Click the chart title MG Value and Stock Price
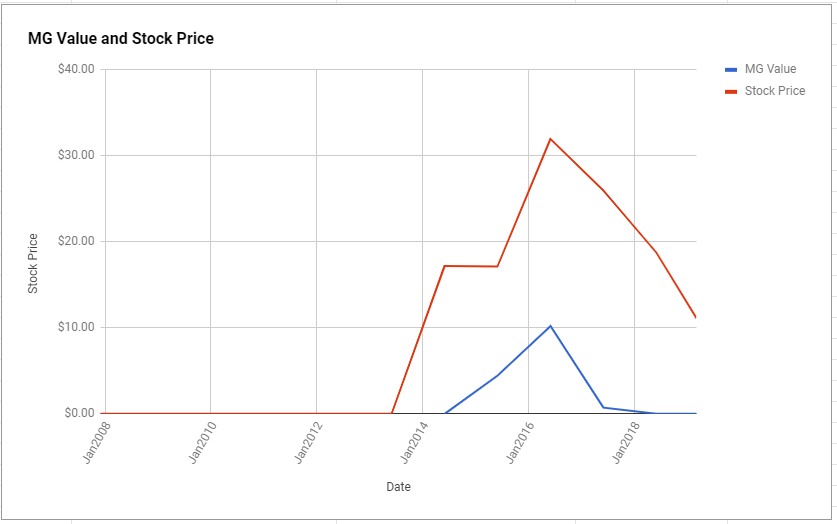 click(x=121, y=38)
